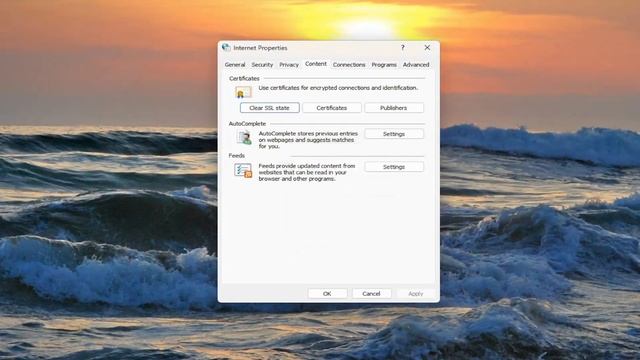Click the Clear SSL state button
Viewport: 640px width, 360px height.
pos(270,108)
